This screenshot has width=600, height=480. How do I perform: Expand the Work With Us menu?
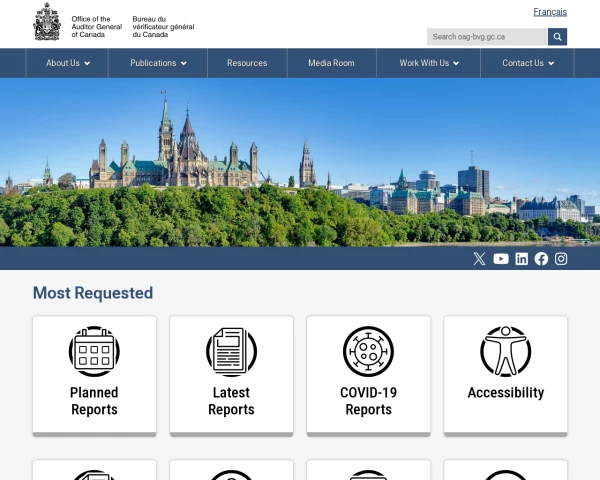[x=429, y=63]
